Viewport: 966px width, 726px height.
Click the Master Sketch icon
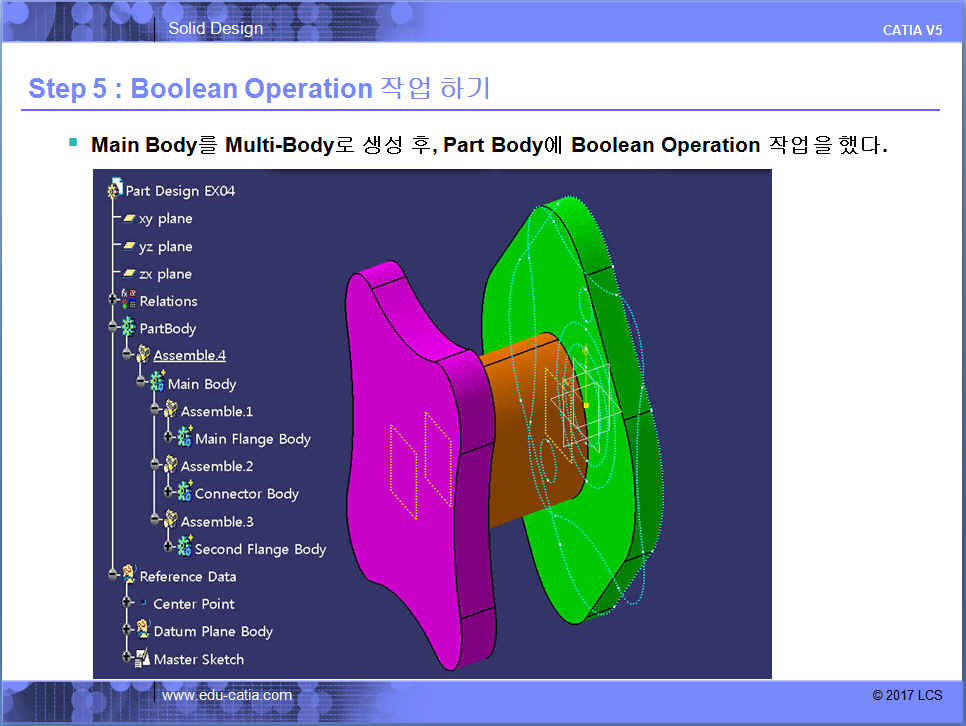(x=143, y=659)
